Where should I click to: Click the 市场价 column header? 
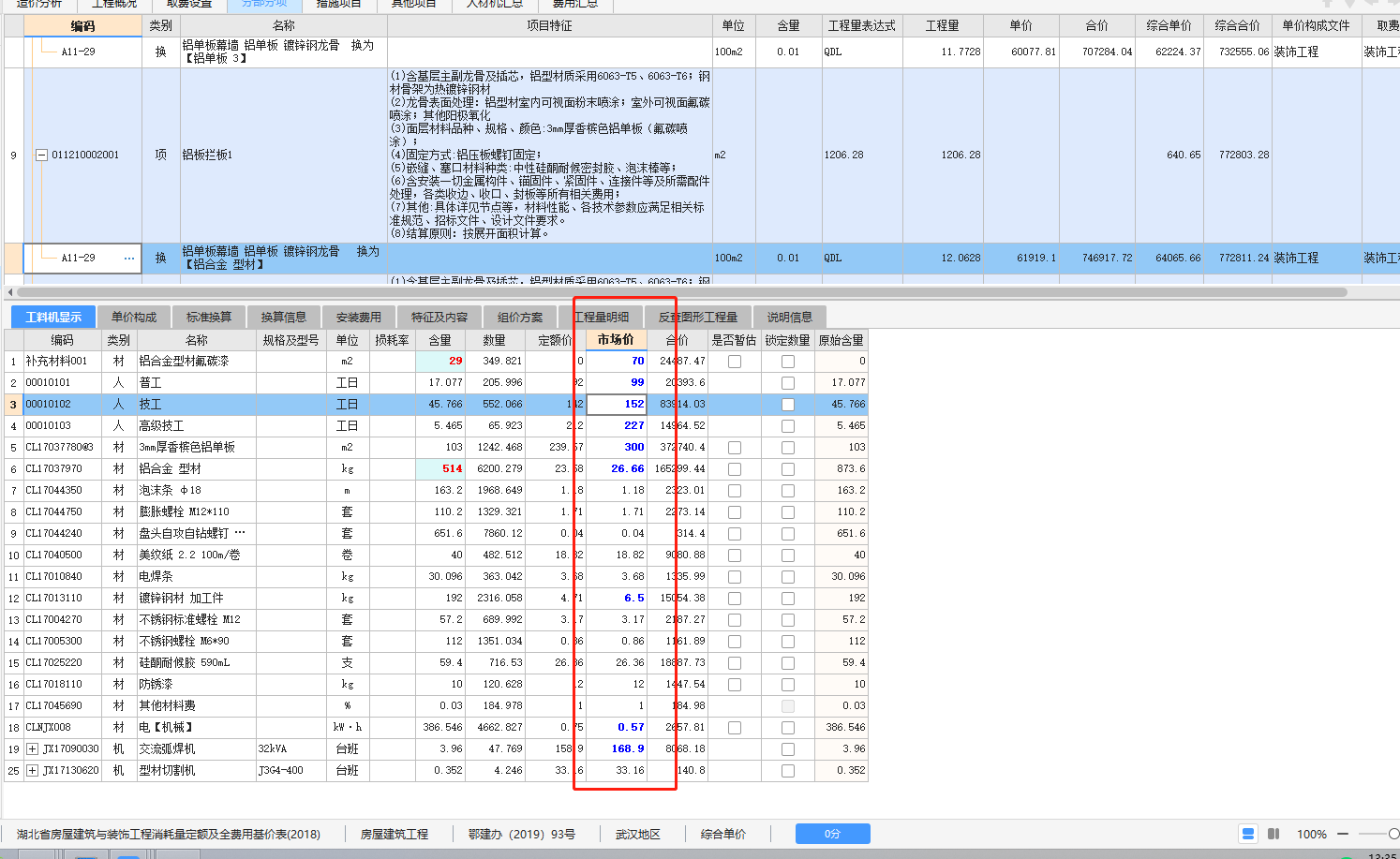[x=616, y=340]
